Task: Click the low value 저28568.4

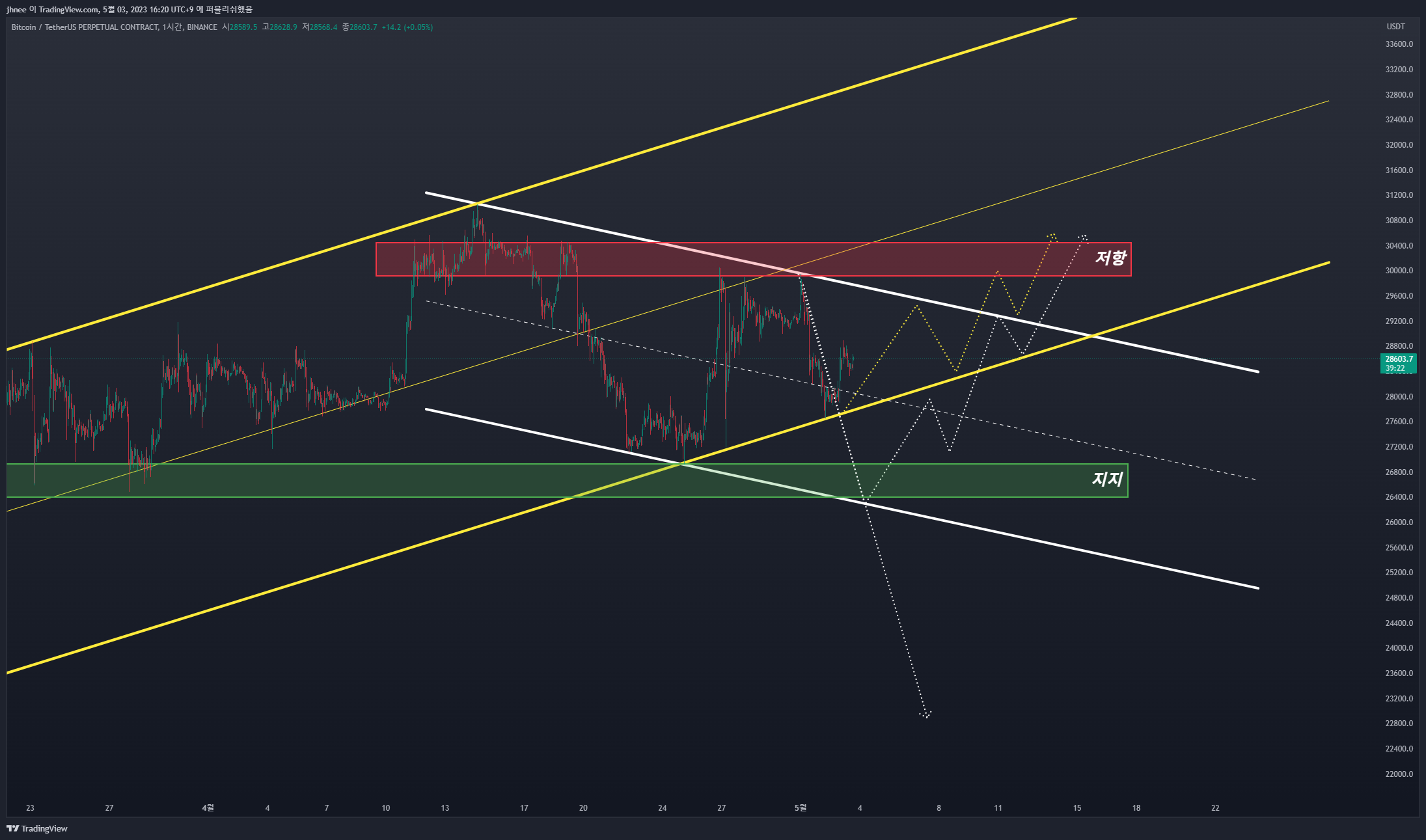Action: click(320, 27)
